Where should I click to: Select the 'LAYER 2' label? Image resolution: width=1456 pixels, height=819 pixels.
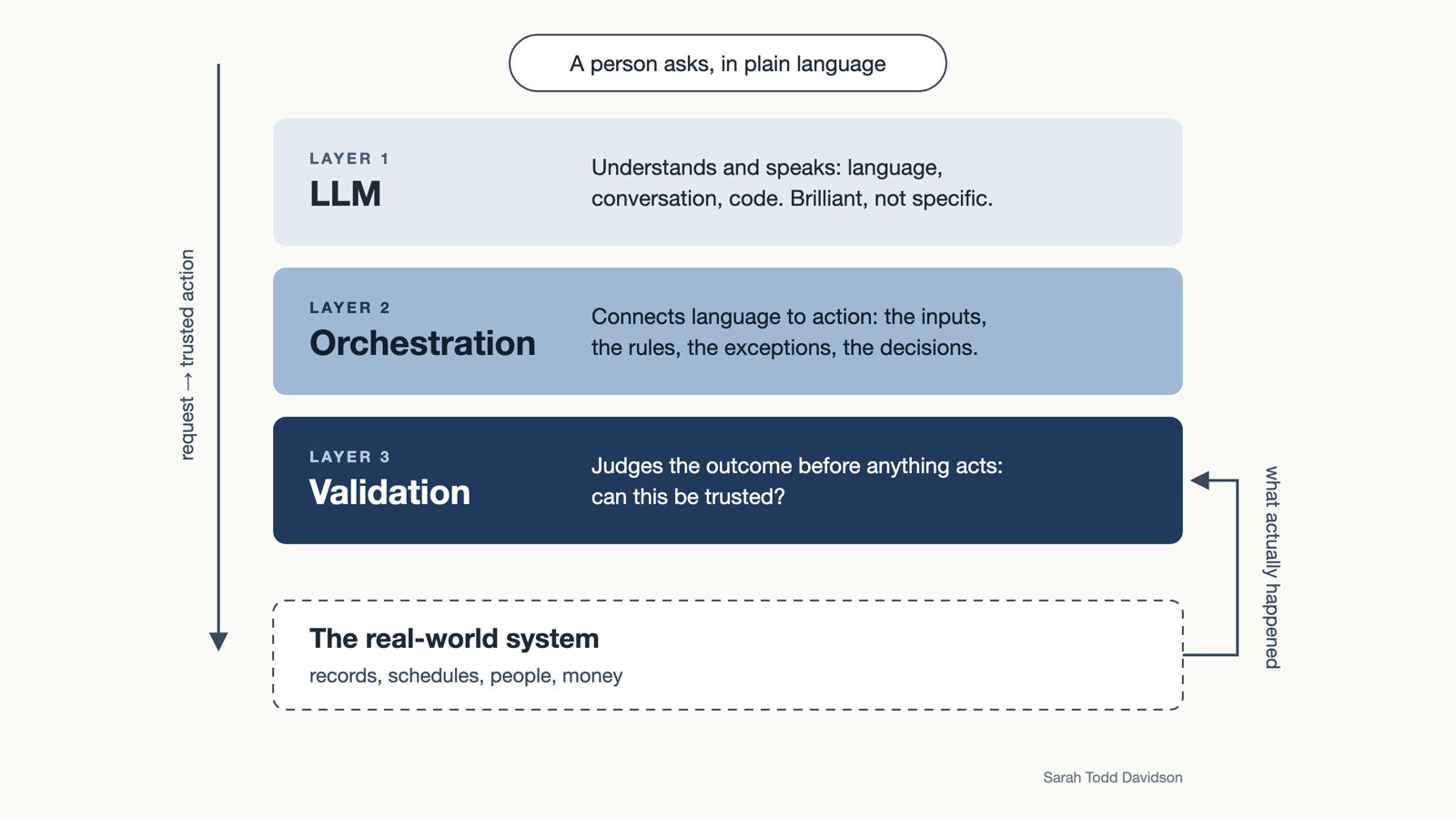(x=349, y=308)
